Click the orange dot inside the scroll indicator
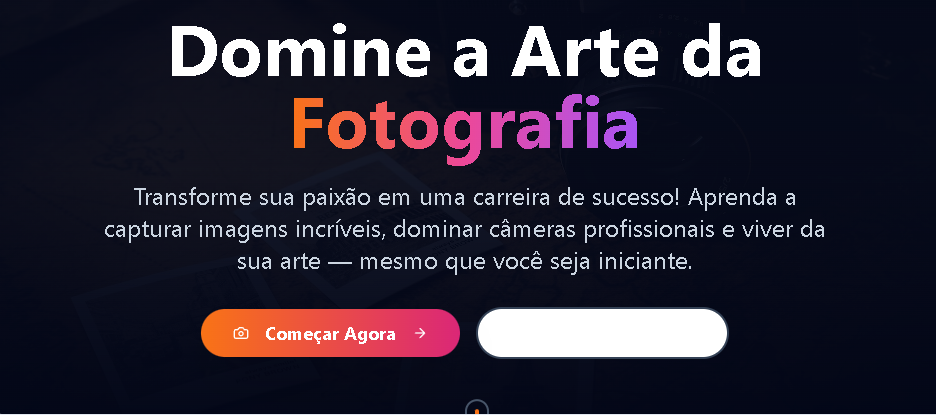The image size is (936, 415). coord(476,411)
